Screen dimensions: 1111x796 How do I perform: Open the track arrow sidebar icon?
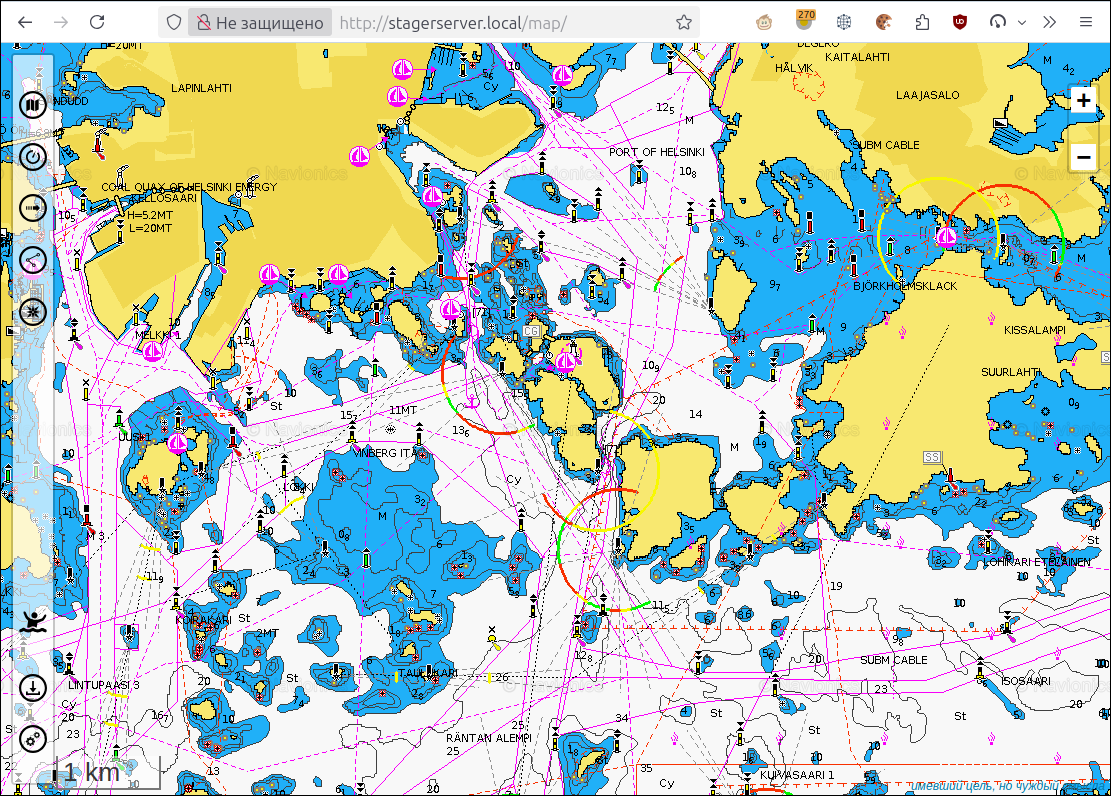point(33,208)
